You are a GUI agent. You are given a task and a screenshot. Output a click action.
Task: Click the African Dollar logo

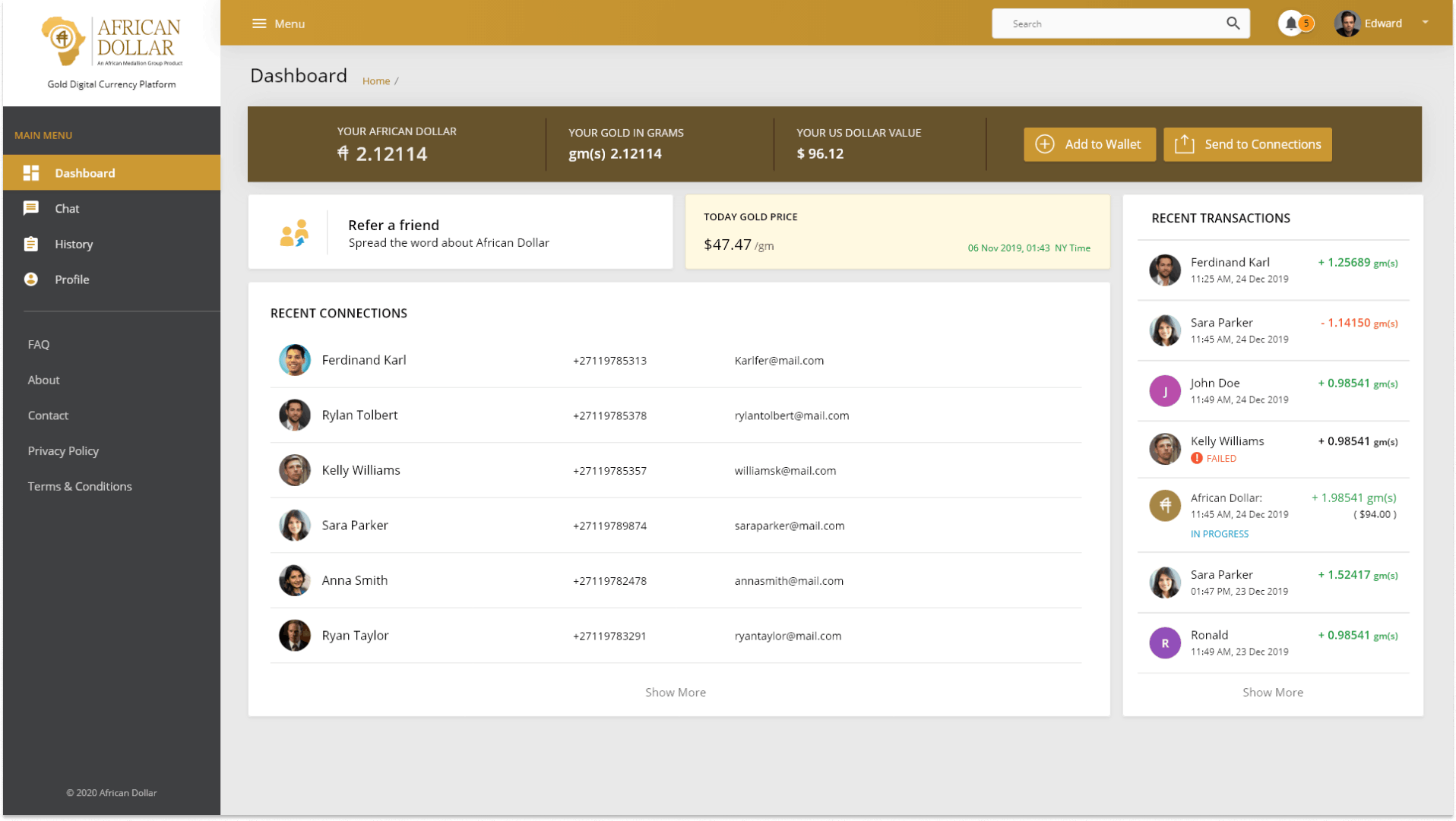coord(111,42)
